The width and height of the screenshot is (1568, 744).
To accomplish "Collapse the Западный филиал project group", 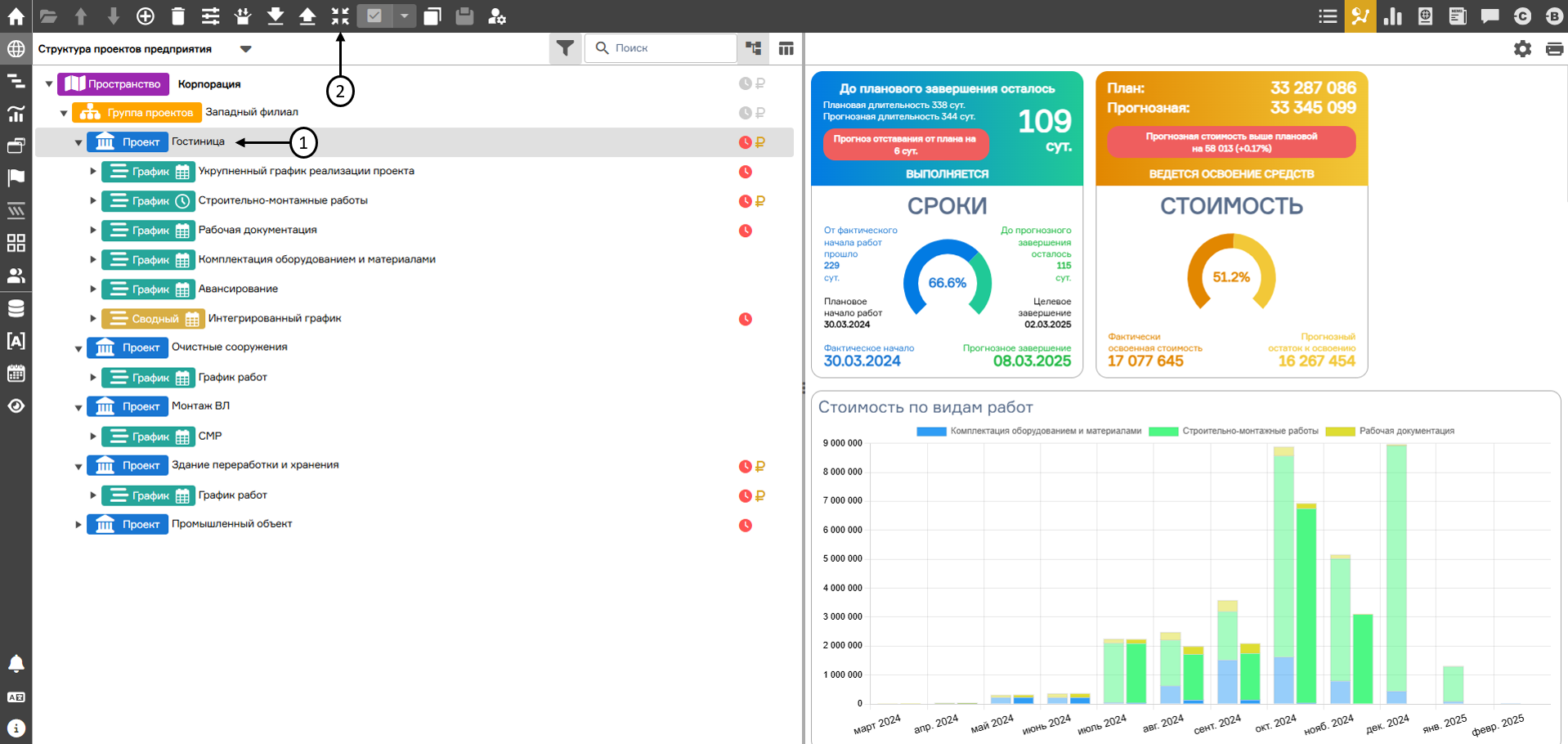I will [x=64, y=113].
